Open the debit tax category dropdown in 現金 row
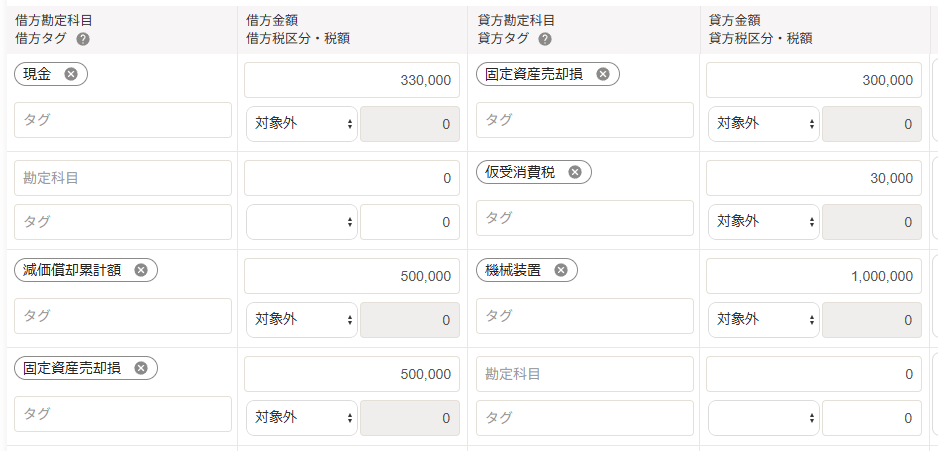This screenshot has height=451, width=938. [x=302, y=124]
